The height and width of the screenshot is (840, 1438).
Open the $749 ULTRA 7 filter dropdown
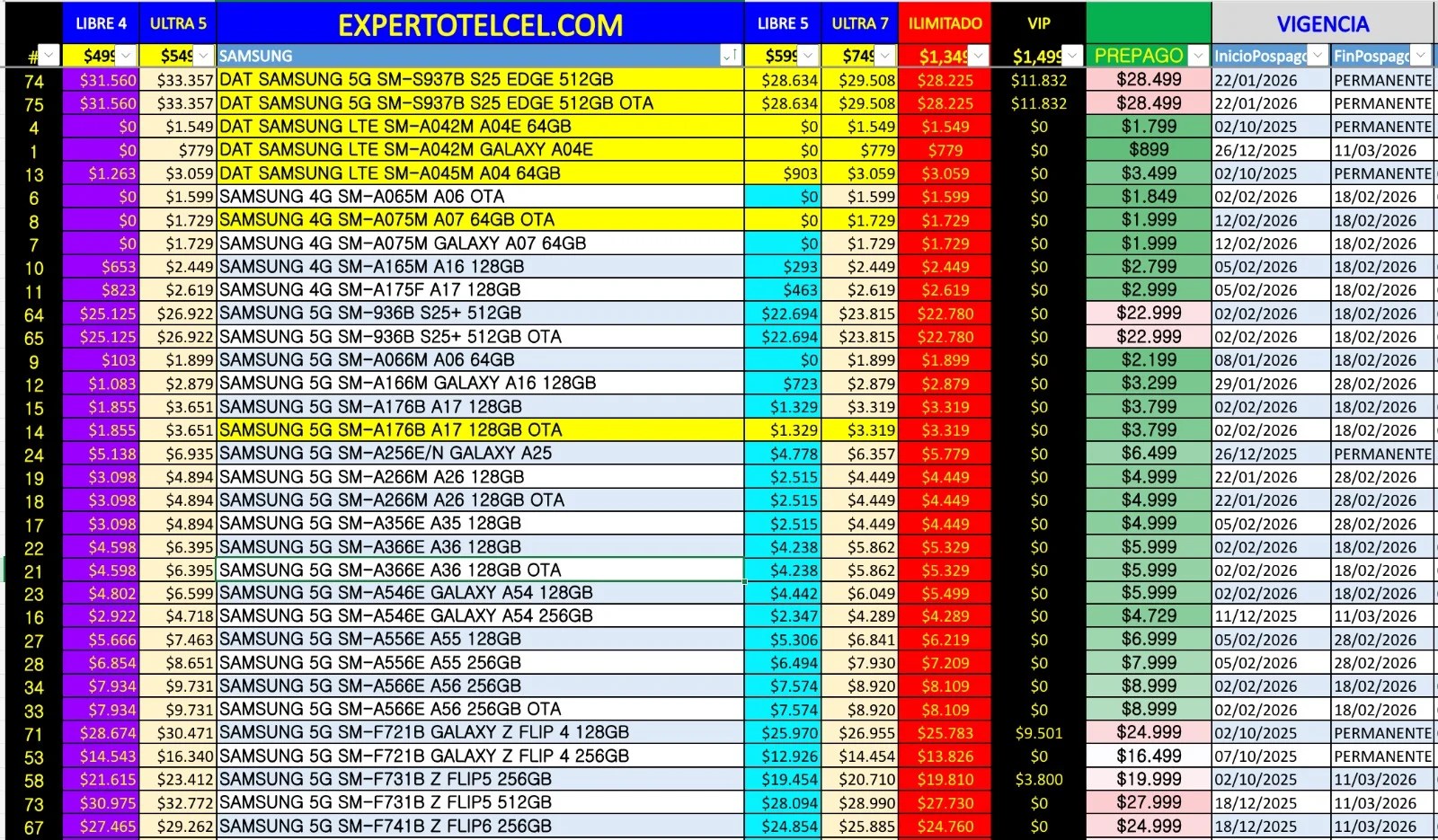point(885,56)
